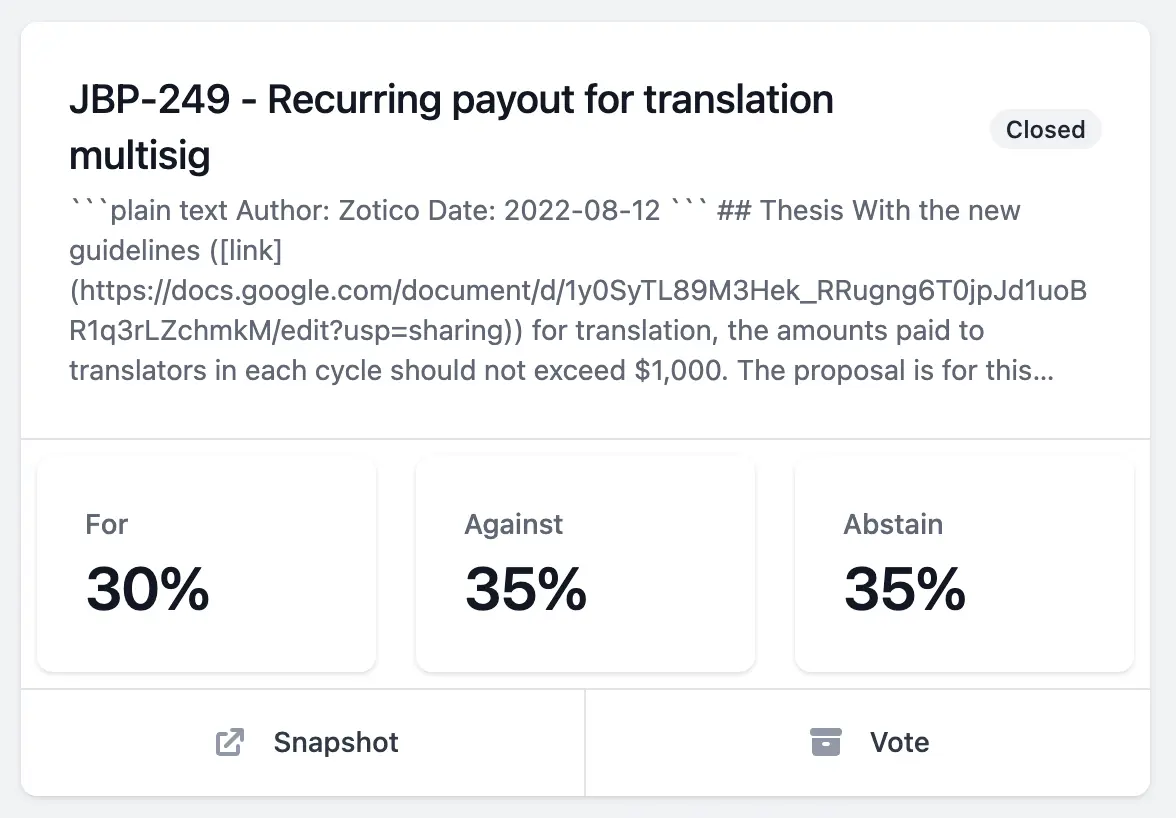Click the Vote archive box icon
The image size is (1176, 818).
click(825, 743)
